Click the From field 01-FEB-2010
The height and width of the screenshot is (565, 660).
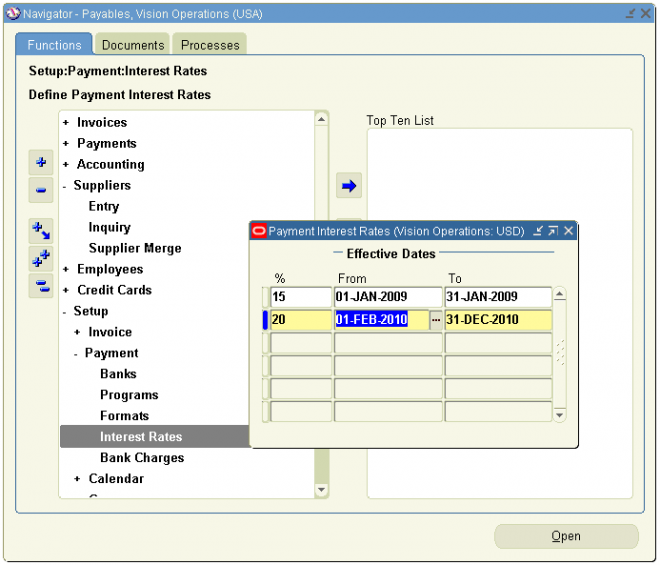click(382, 320)
